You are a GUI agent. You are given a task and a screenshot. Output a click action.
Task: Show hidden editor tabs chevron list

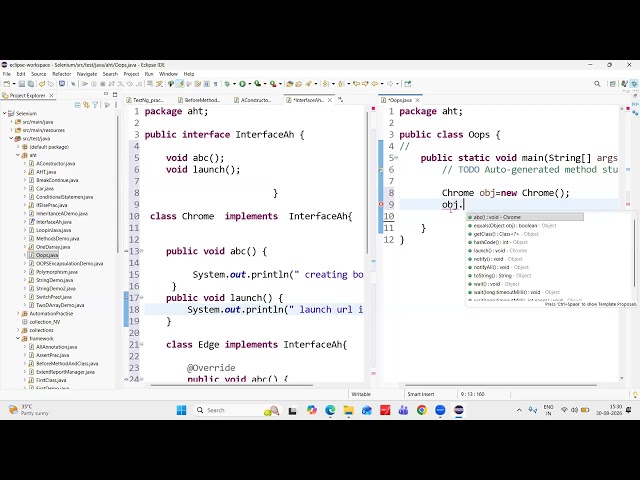pyautogui.click(x=340, y=100)
